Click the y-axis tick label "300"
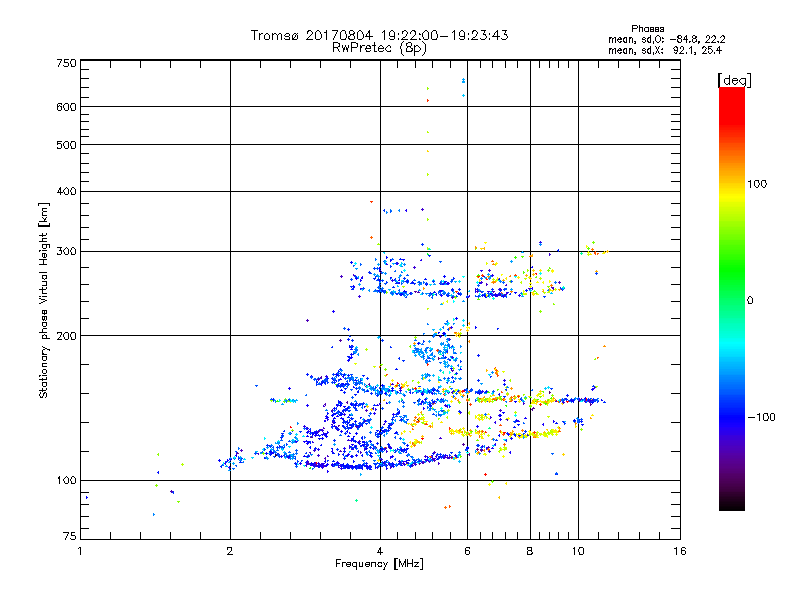The image size is (800, 600). [x=66, y=252]
